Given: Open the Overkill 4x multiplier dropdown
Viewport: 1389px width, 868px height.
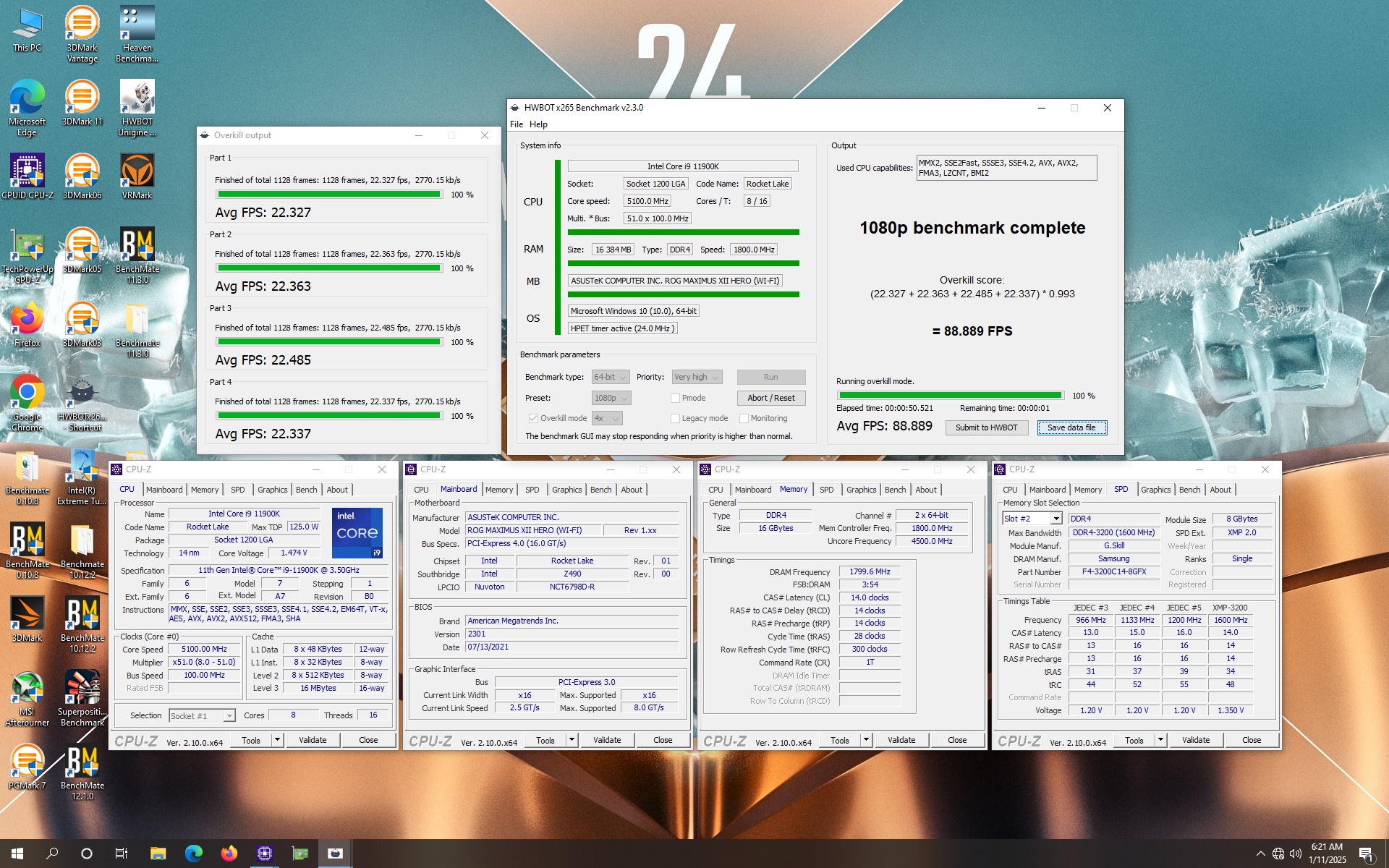Looking at the screenshot, I should pos(607,418).
